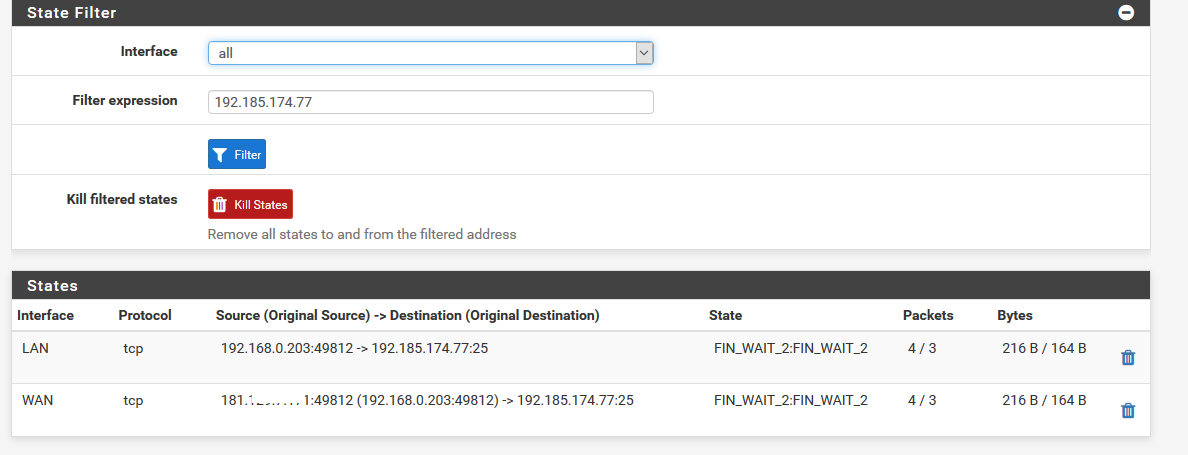Click the Bytes column header

1014,316
